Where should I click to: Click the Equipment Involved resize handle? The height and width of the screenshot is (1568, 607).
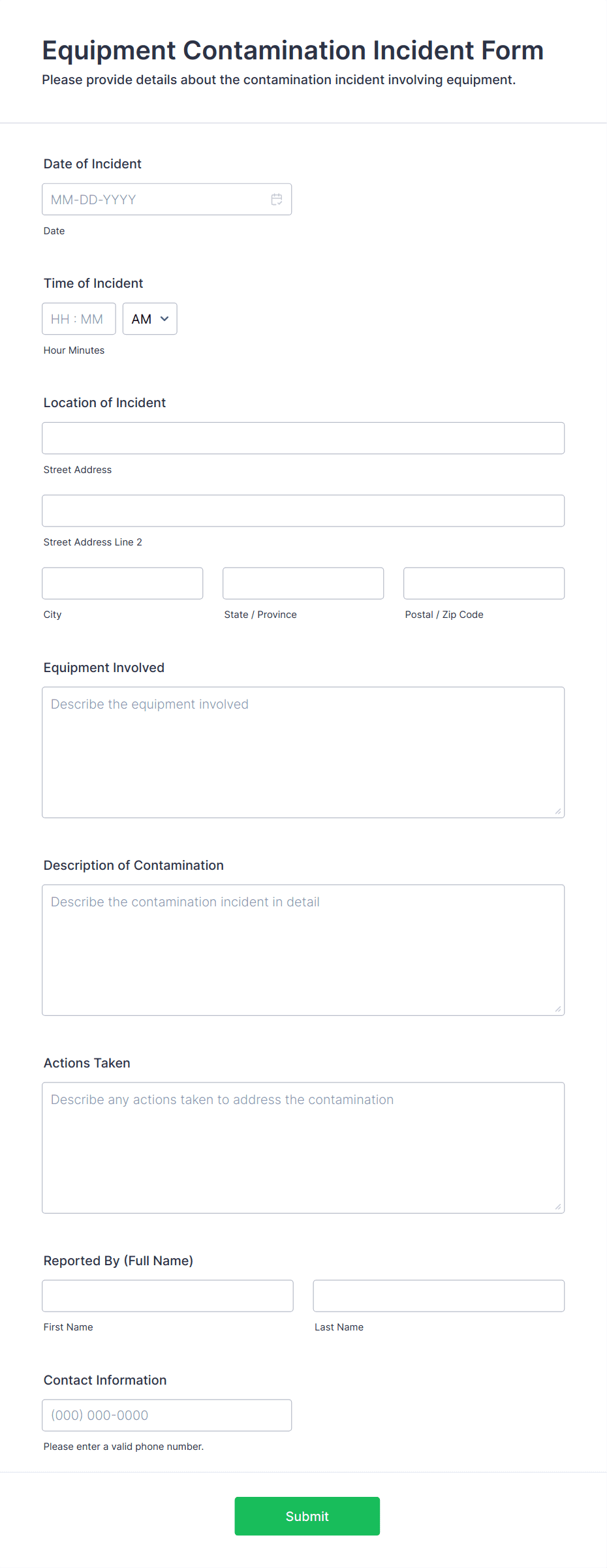click(558, 811)
